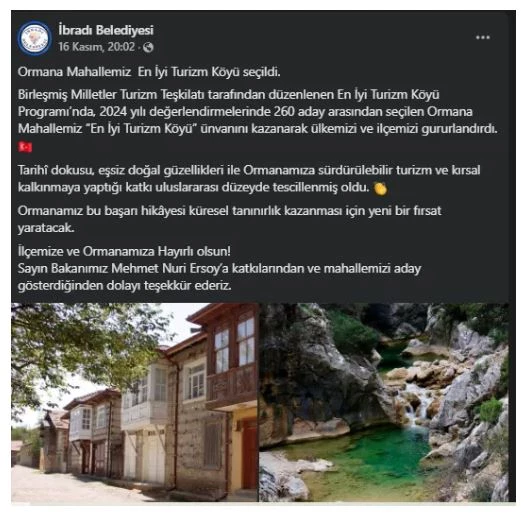The width and height of the screenshot is (527, 514).
Task: Click the line starting "Tarihî dokusu, eşsiz doğal"
Action: (x=249, y=170)
